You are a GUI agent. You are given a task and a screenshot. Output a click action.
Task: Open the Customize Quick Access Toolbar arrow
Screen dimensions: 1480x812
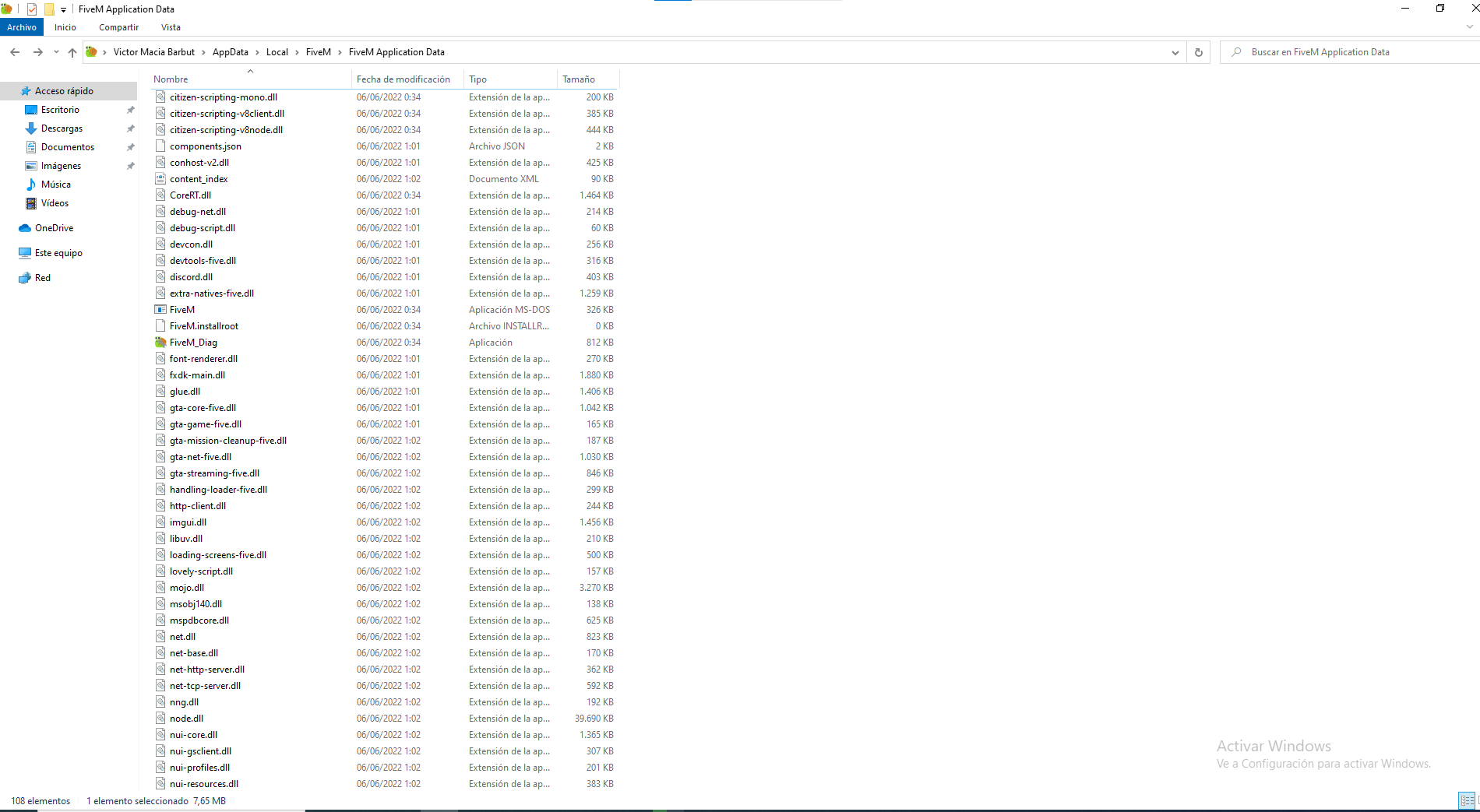click(x=64, y=10)
